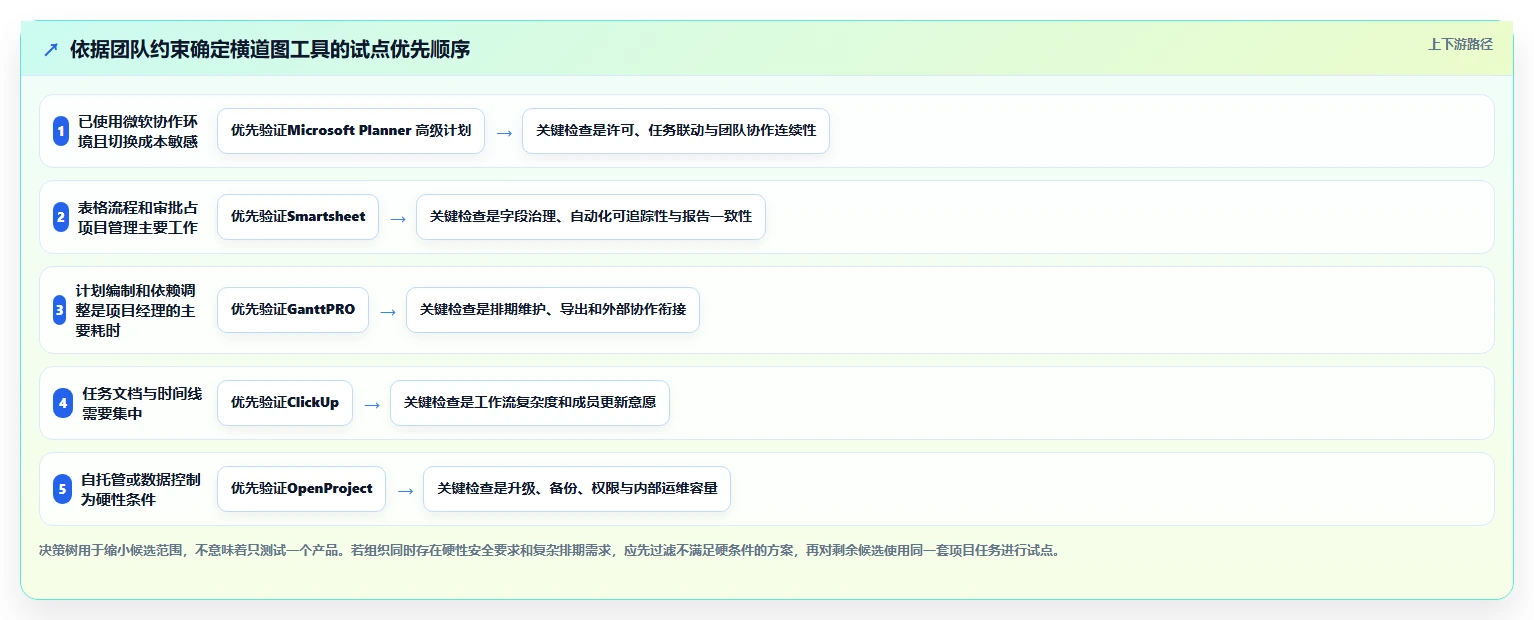Select the 优先验证OpenProject box
The width and height of the screenshot is (1534, 620).
[x=301, y=489]
